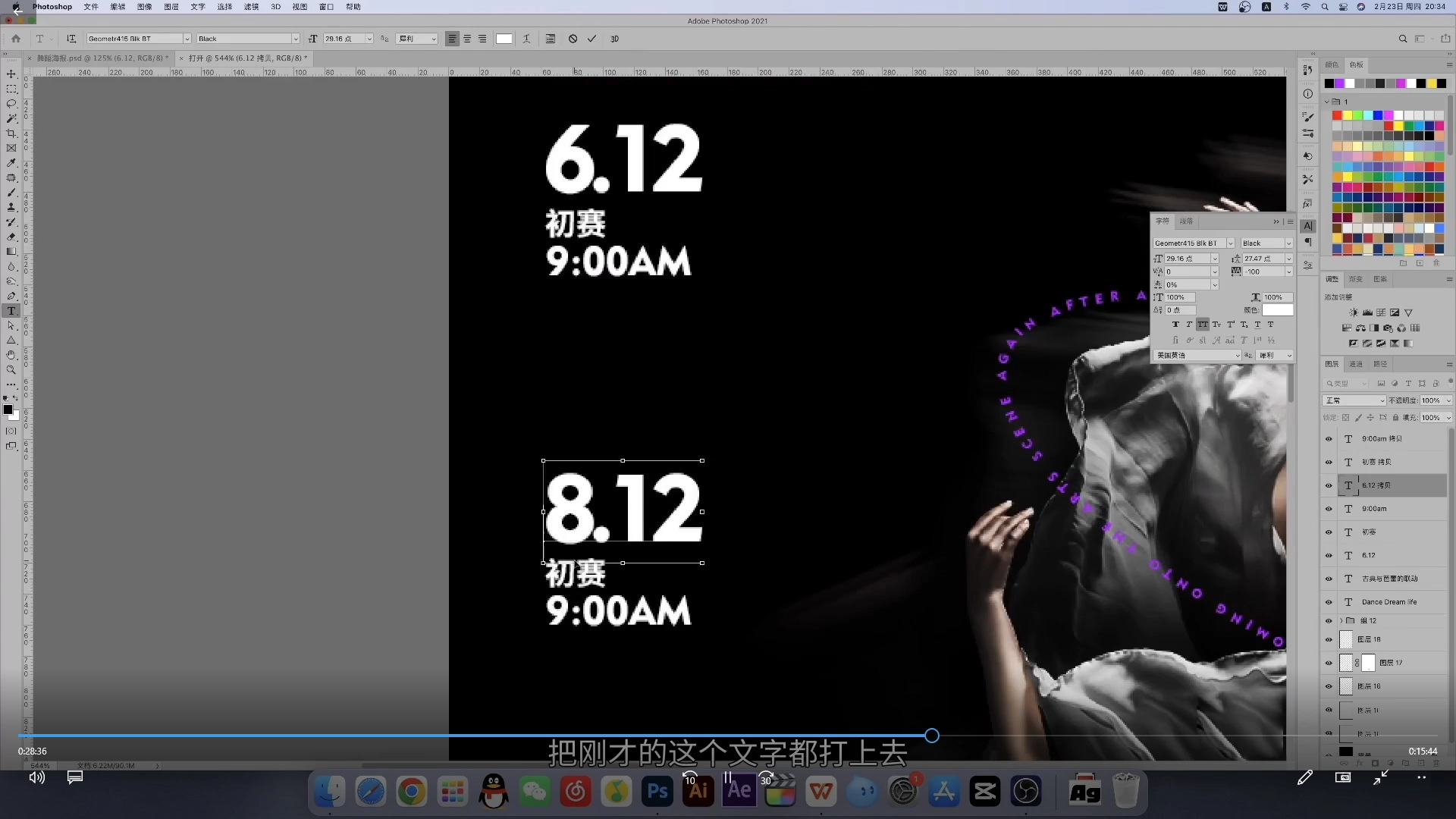Commit text edit with checkmark
The height and width of the screenshot is (819, 1456).
pos(591,39)
